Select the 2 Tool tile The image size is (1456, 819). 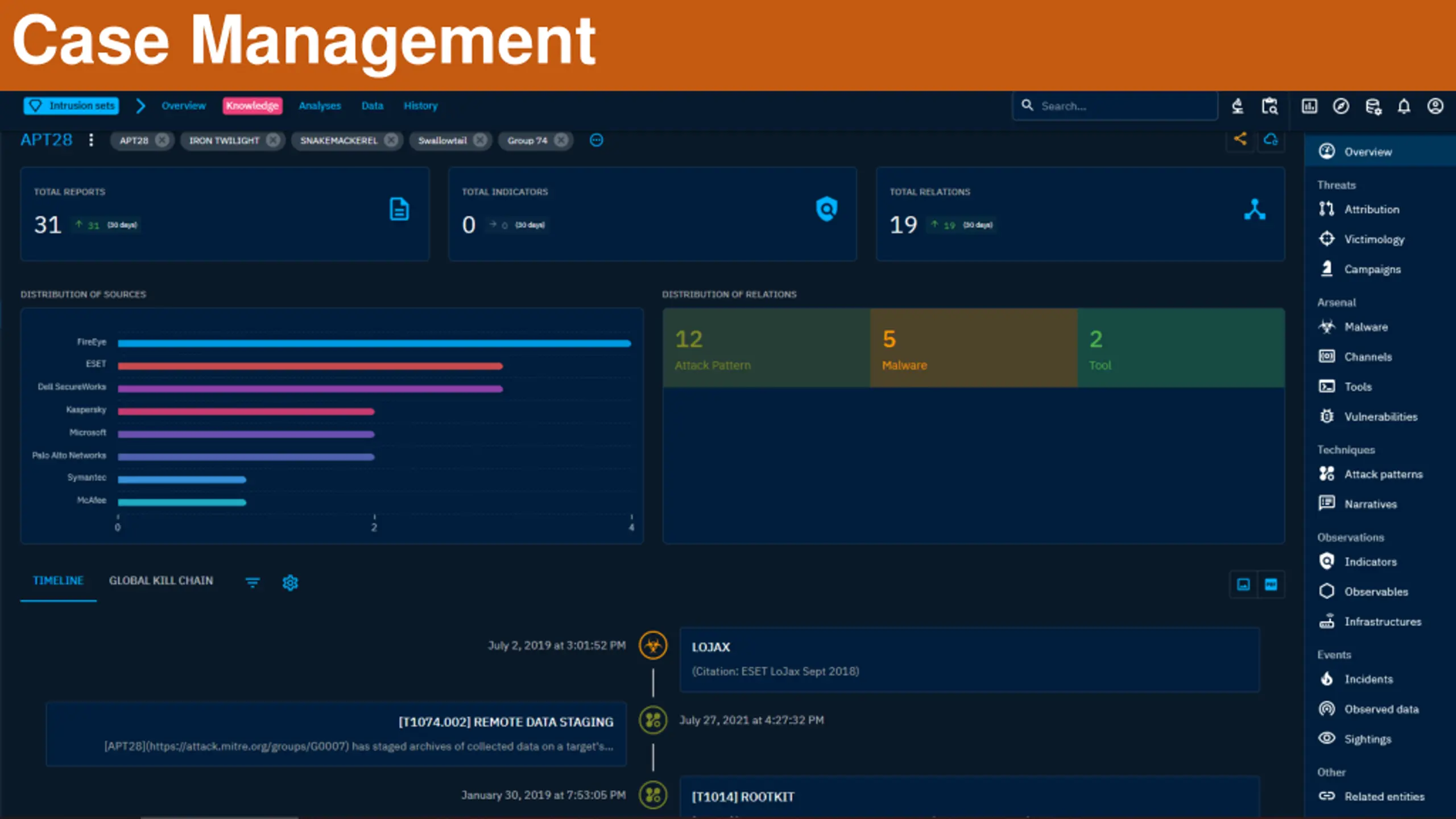pyautogui.click(x=1181, y=348)
